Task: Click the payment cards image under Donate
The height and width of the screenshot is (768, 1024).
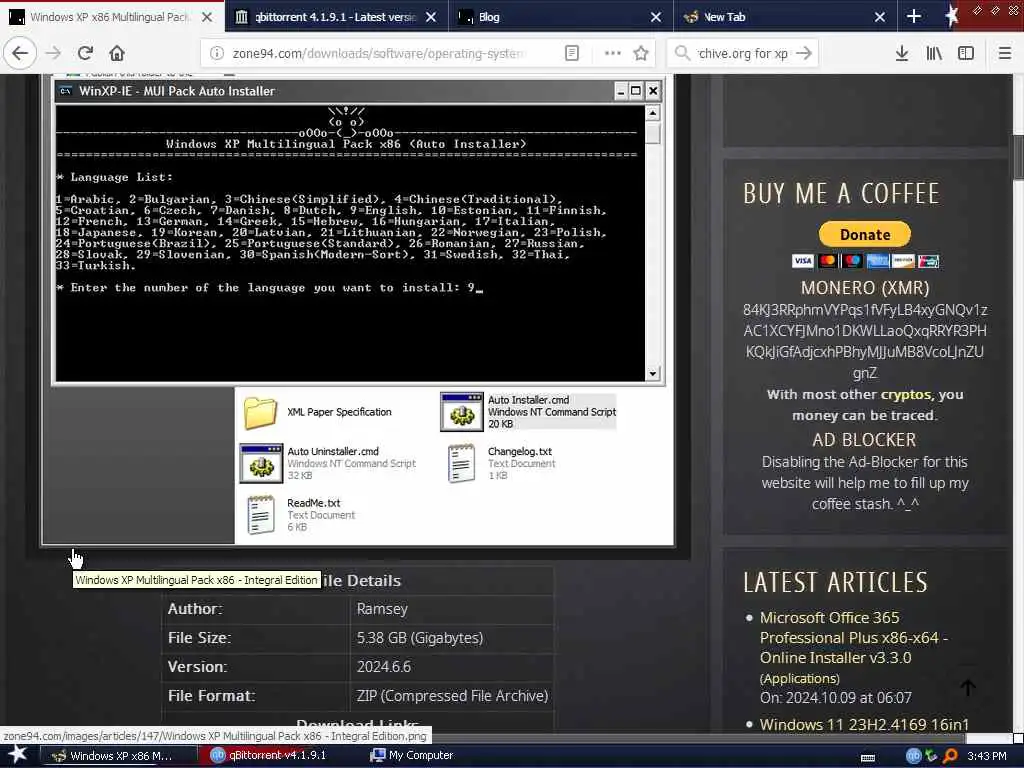Action: pos(865,261)
